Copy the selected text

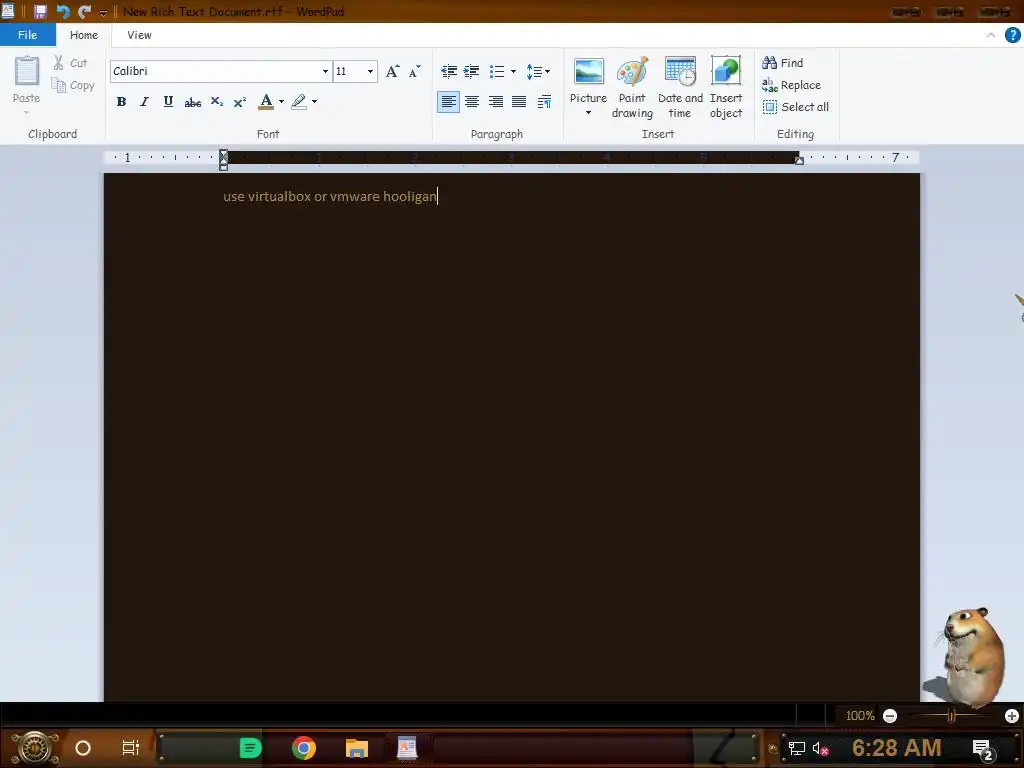pos(72,85)
